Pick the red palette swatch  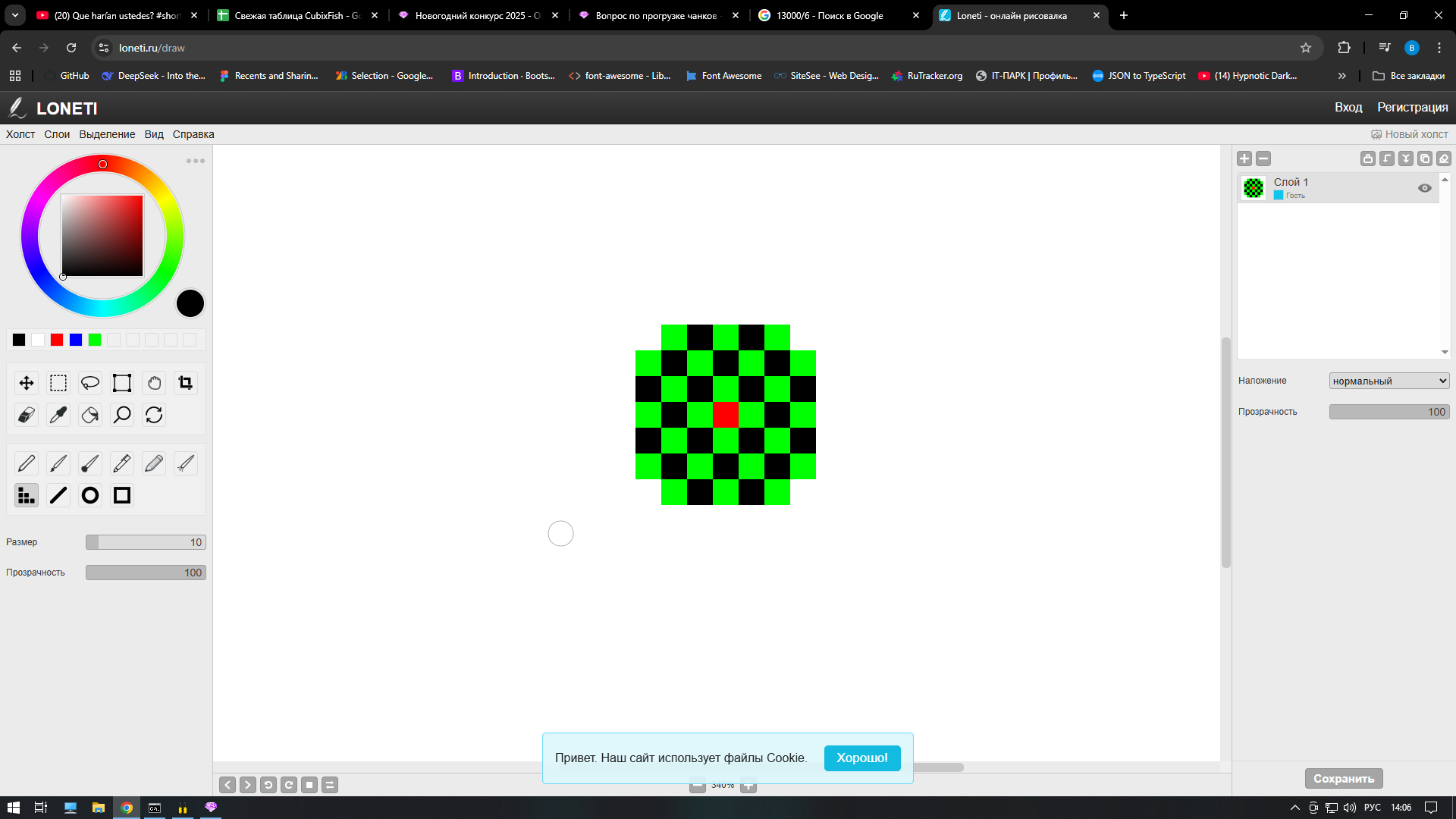pyautogui.click(x=57, y=340)
